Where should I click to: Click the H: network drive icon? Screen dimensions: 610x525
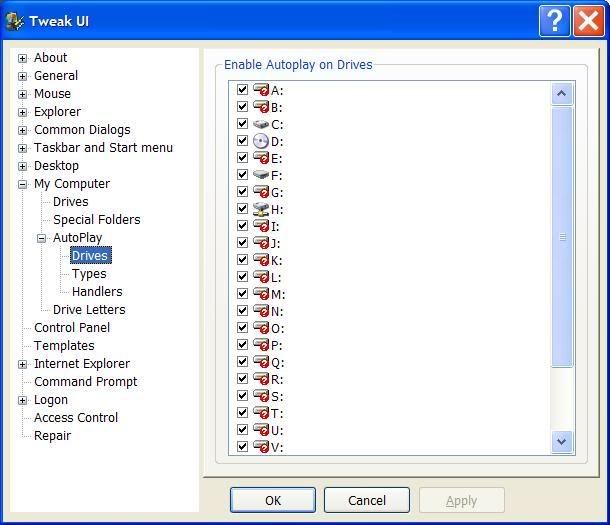tap(261, 209)
